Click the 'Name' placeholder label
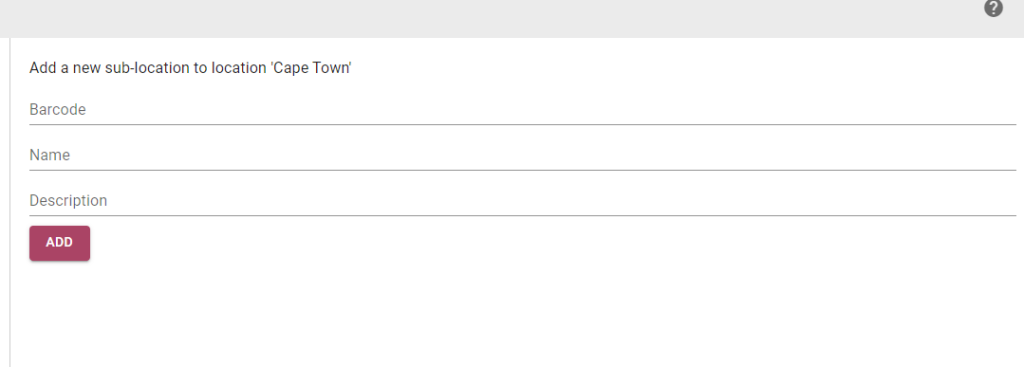This screenshot has width=1024, height=367. (50, 155)
